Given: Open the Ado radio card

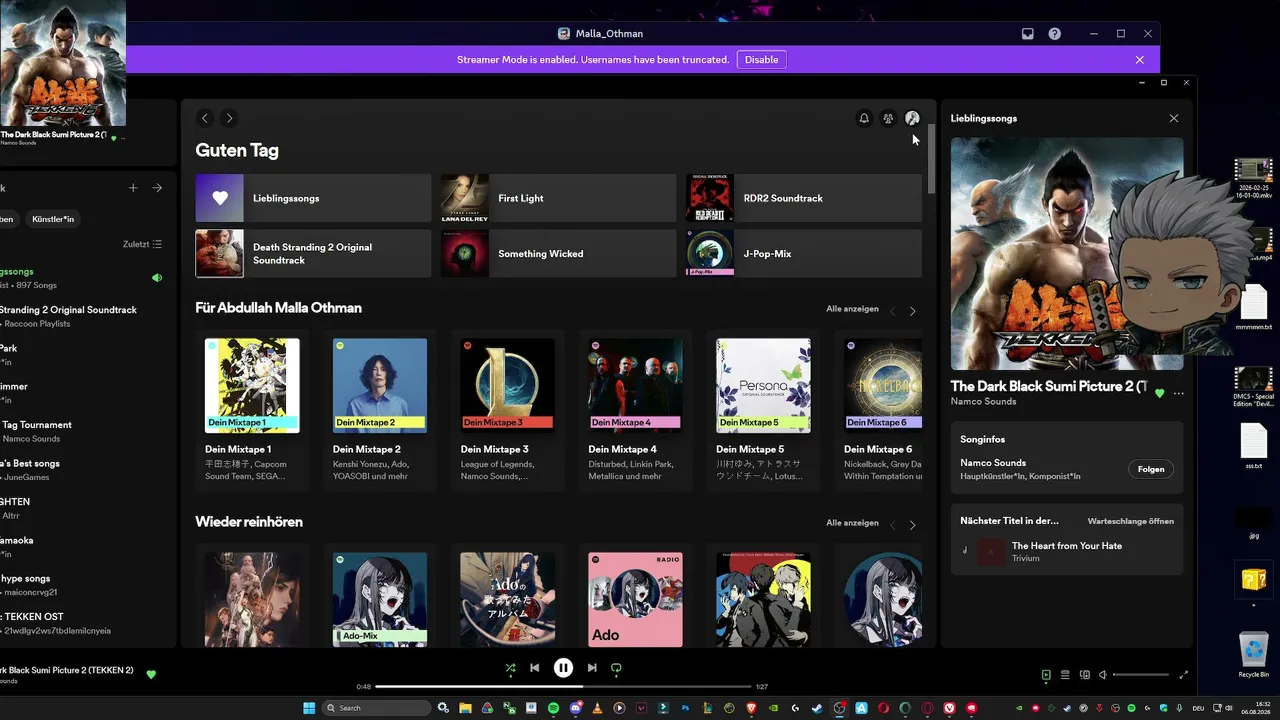Looking at the screenshot, I should point(635,598).
